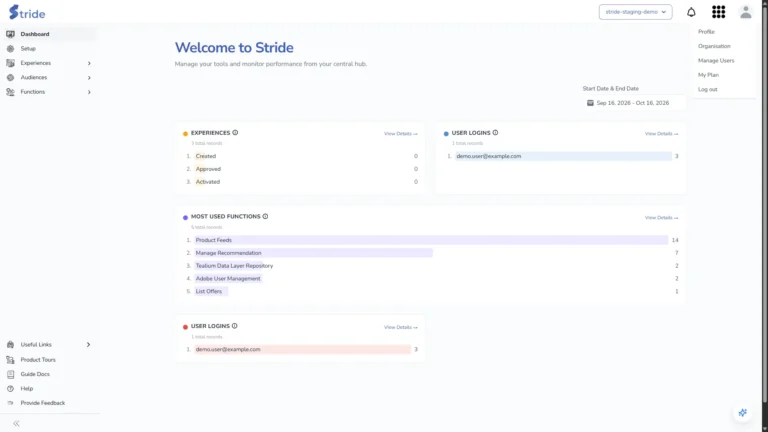
Task: Open the apps grid launcher
Action: (718, 12)
